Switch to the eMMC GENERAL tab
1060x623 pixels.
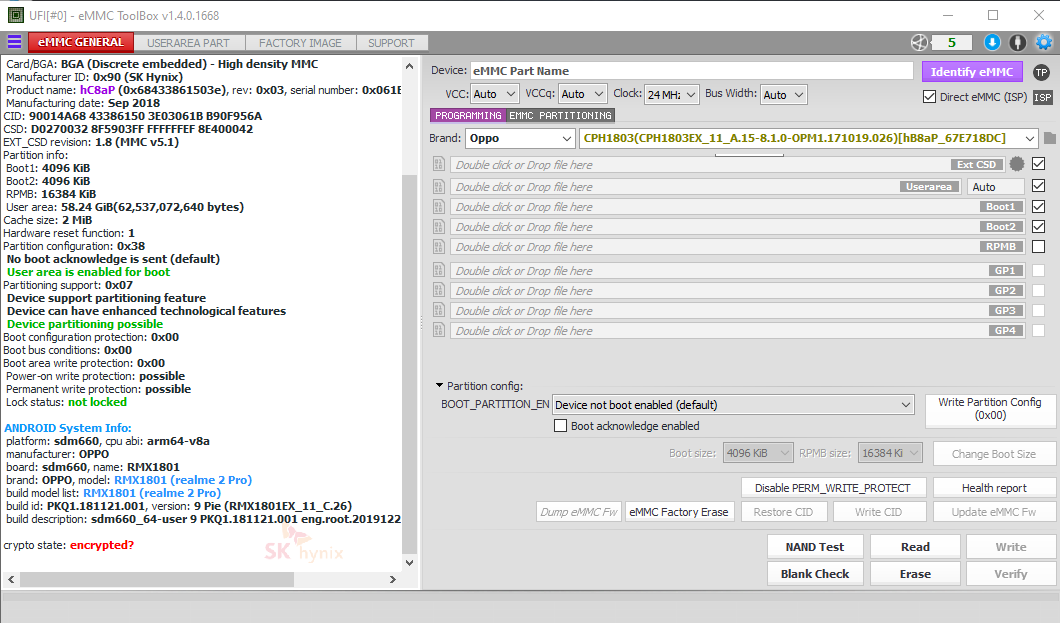pyautogui.click(x=81, y=43)
